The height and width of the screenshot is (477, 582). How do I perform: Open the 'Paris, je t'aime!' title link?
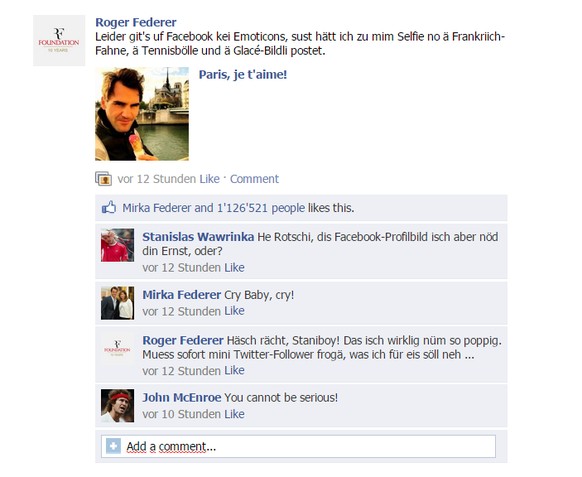point(243,75)
